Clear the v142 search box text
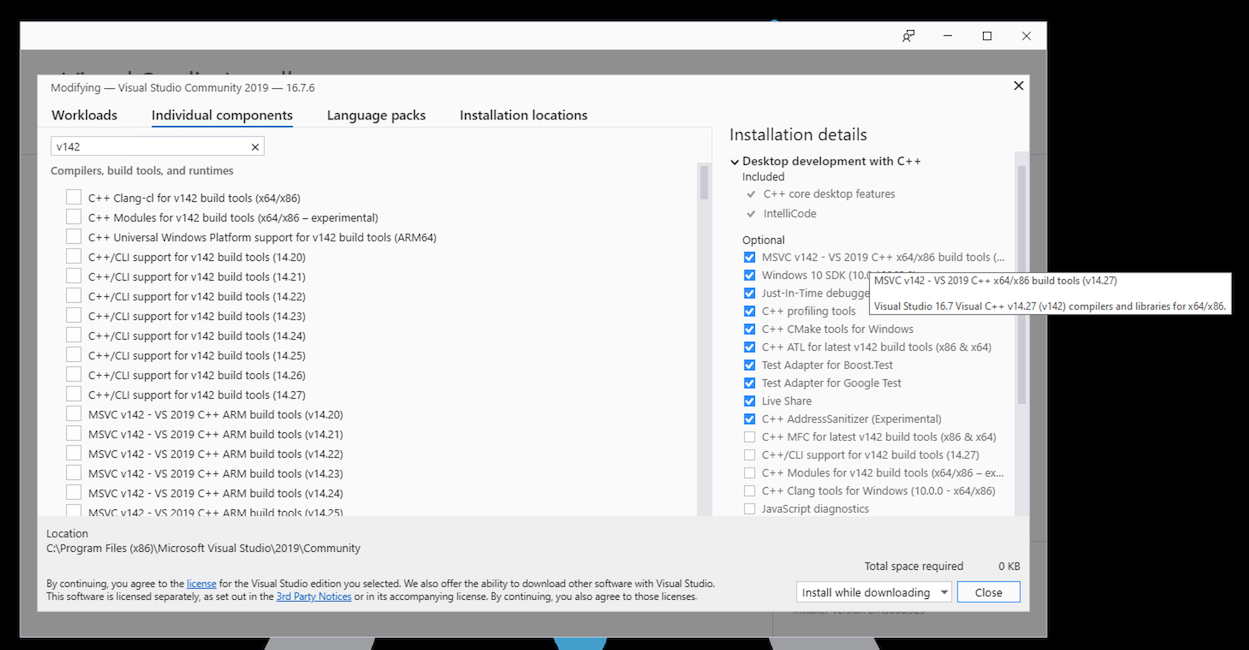 coord(255,147)
